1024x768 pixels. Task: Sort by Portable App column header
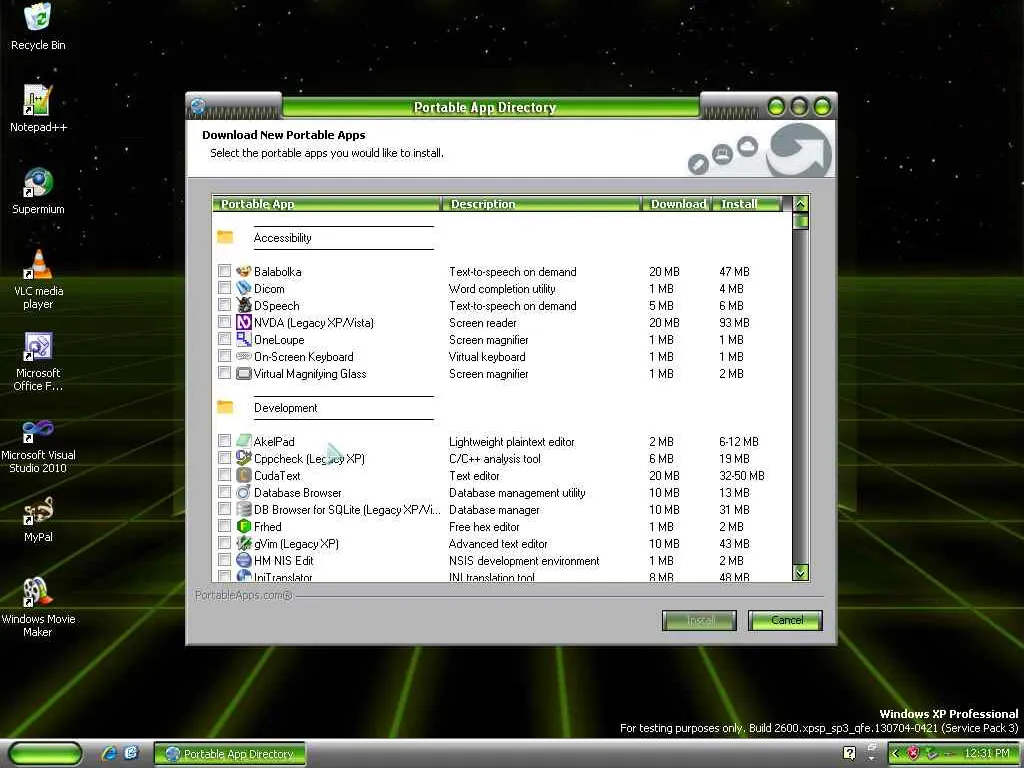click(x=327, y=204)
